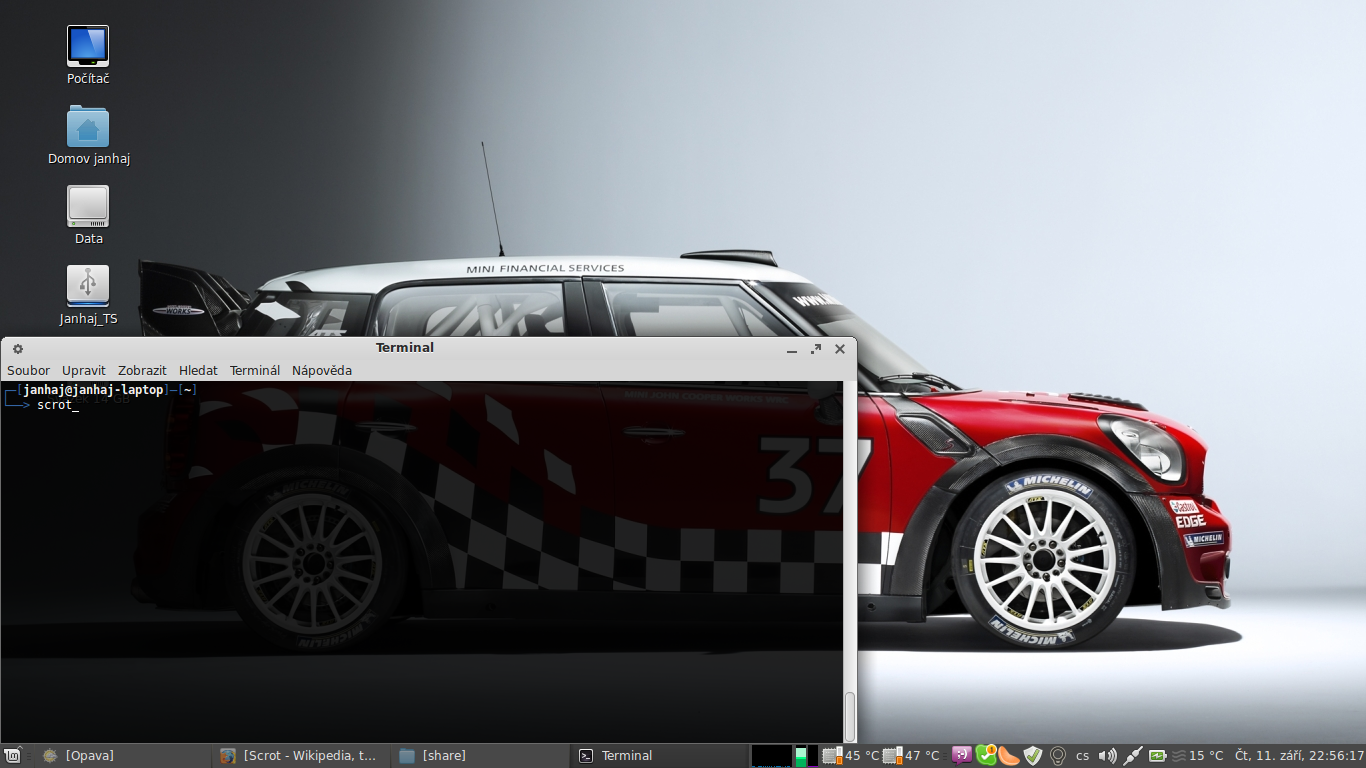Switch keyboard layout via cs indicator

click(1083, 756)
